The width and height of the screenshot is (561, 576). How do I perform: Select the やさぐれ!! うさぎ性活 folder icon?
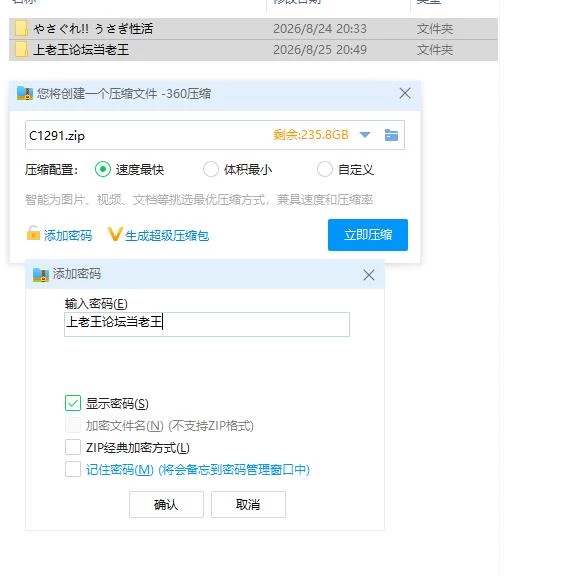21,29
